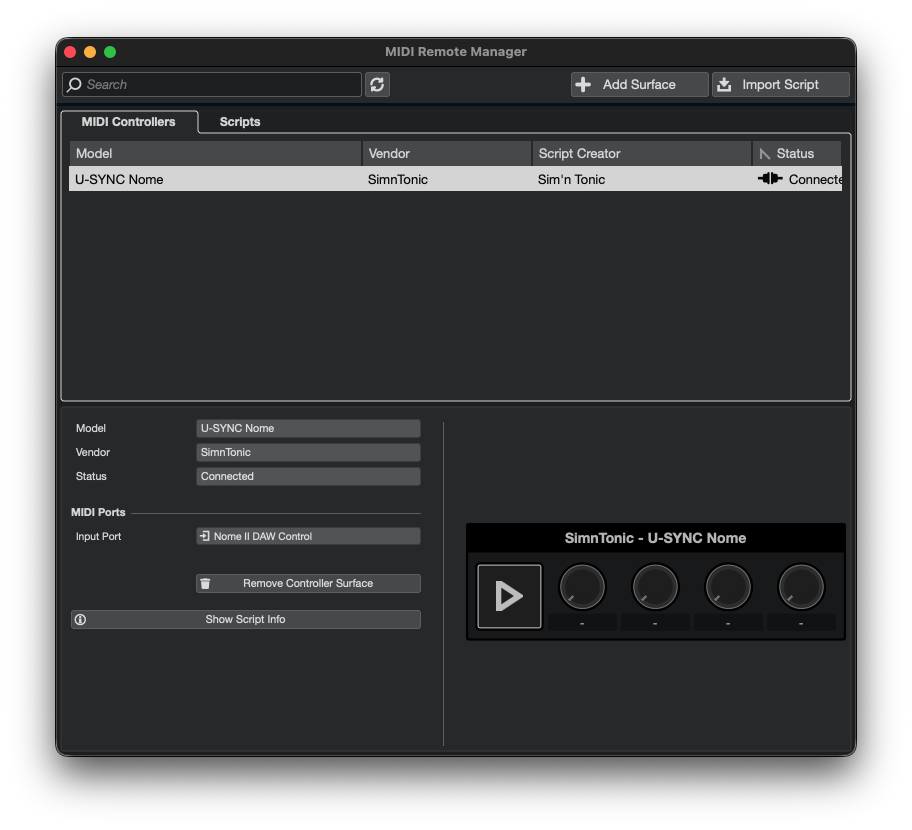Click the download icon on Import Script
Viewport: 912px width, 830px height.
coord(724,84)
